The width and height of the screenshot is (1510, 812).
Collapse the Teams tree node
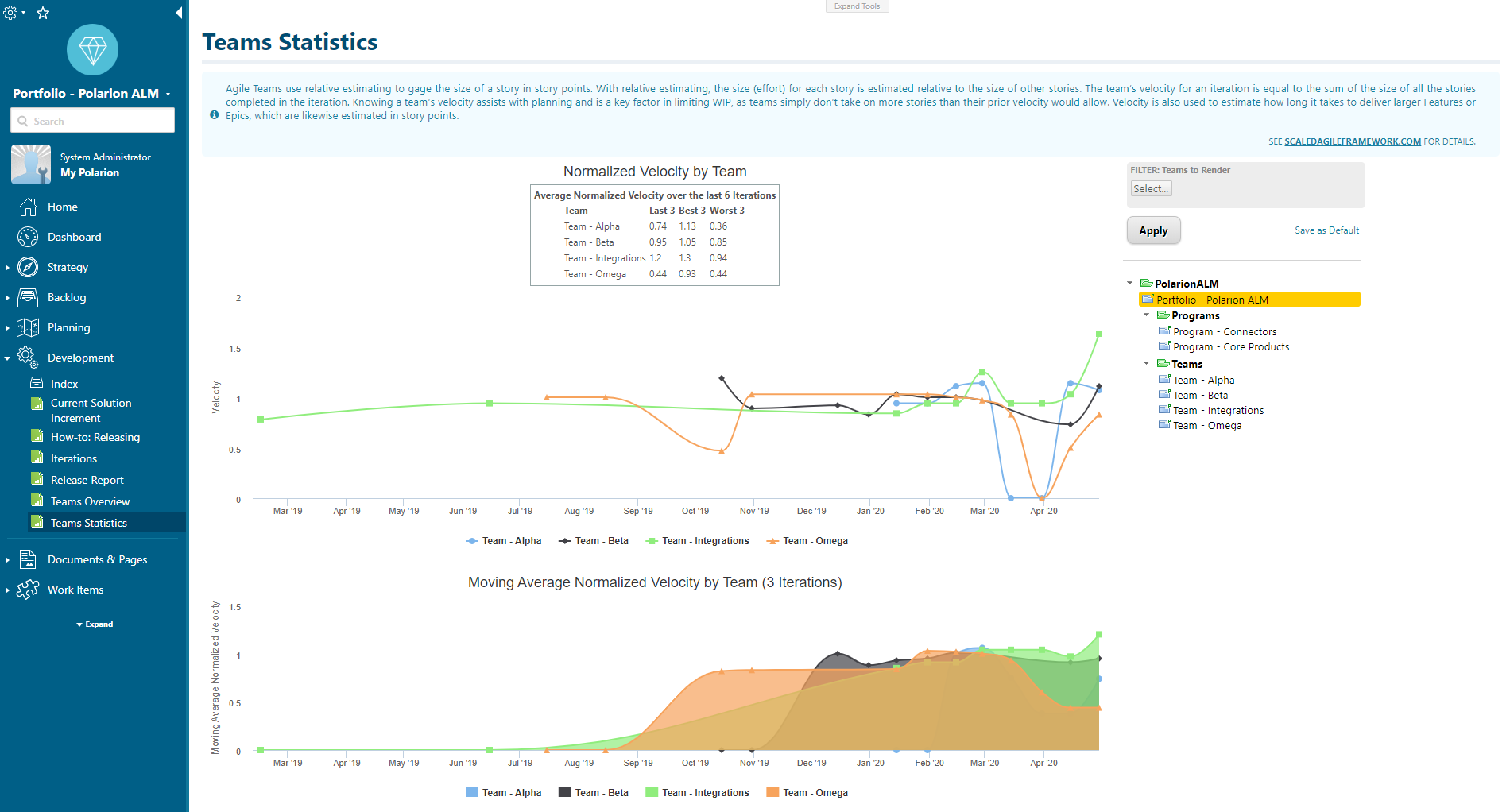(1147, 363)
